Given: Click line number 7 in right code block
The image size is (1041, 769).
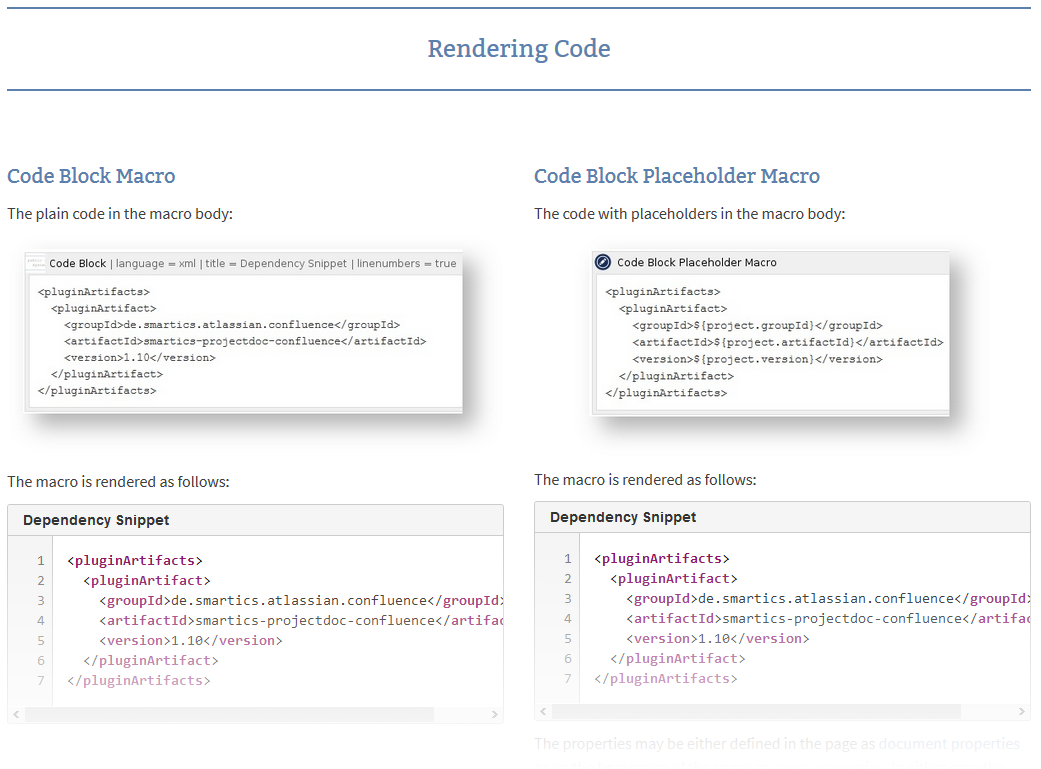Looking at the screenshot, I should 568,679.
